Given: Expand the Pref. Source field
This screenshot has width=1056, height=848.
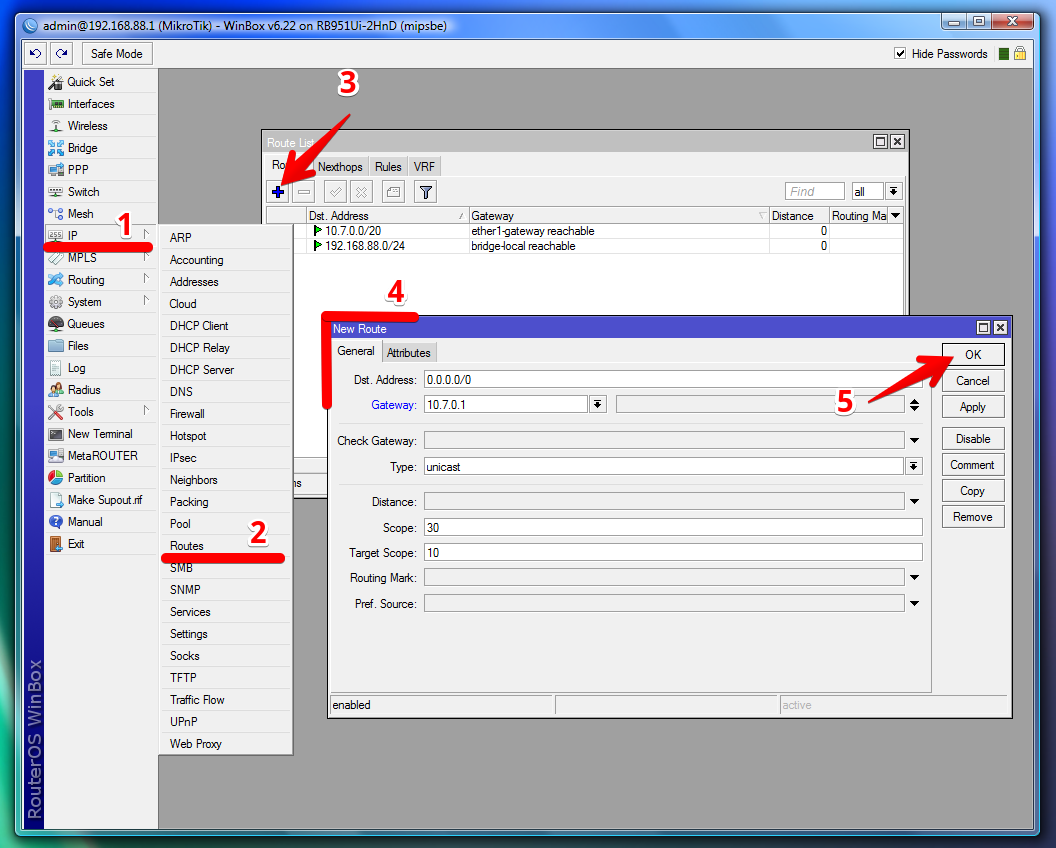Looking at the screenshot, I should click(914, 604).
